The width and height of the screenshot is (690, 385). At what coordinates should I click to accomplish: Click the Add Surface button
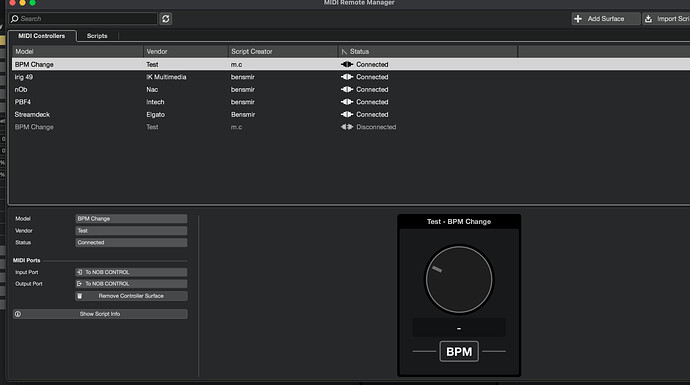point(606,18)
